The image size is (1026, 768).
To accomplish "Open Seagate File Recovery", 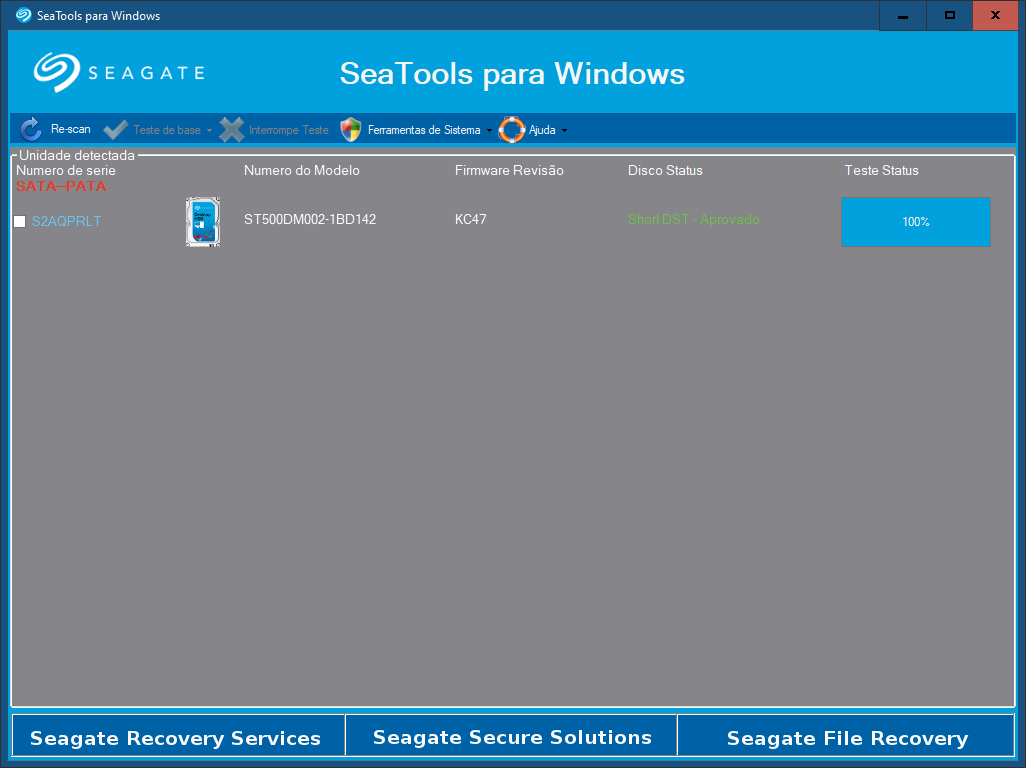I will point(846,736).
